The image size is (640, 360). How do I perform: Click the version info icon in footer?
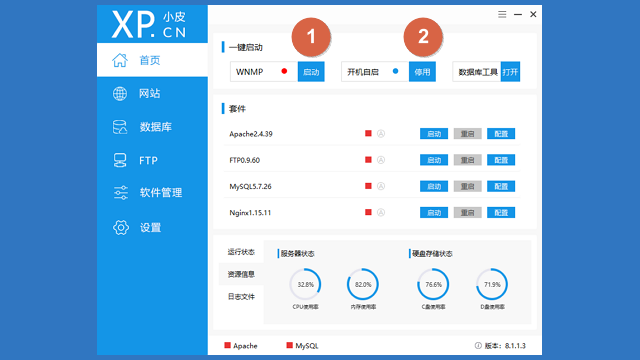pyautogui.click(x=478, y=346)
